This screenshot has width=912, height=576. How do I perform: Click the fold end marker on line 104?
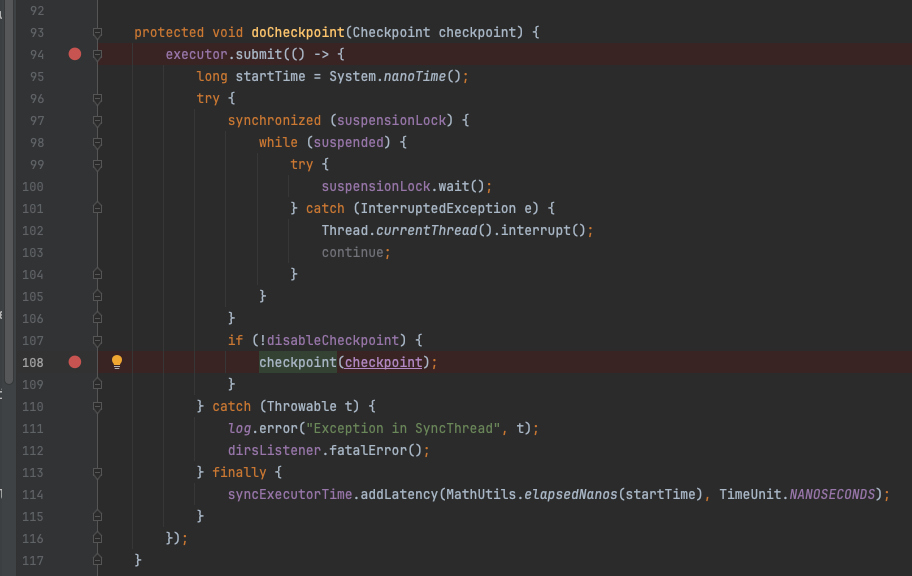click(x=98, y=274)
